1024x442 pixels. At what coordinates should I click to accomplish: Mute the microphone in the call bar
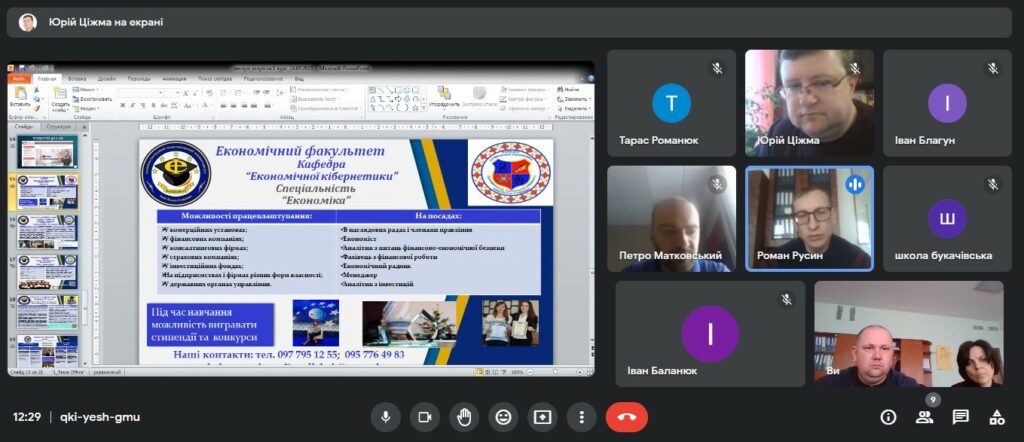(385, 417)
